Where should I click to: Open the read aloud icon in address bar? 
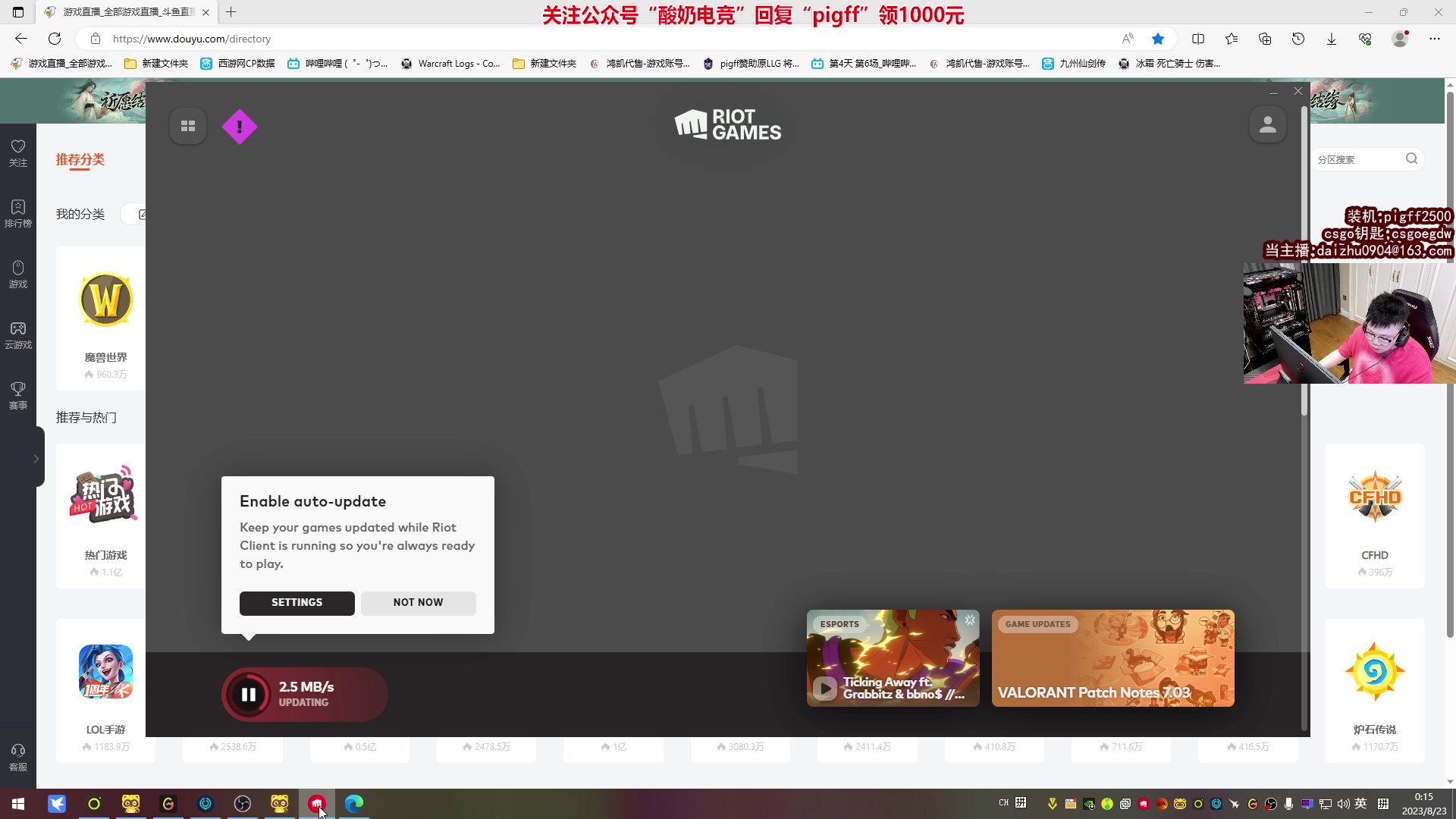click(1128, 39)
